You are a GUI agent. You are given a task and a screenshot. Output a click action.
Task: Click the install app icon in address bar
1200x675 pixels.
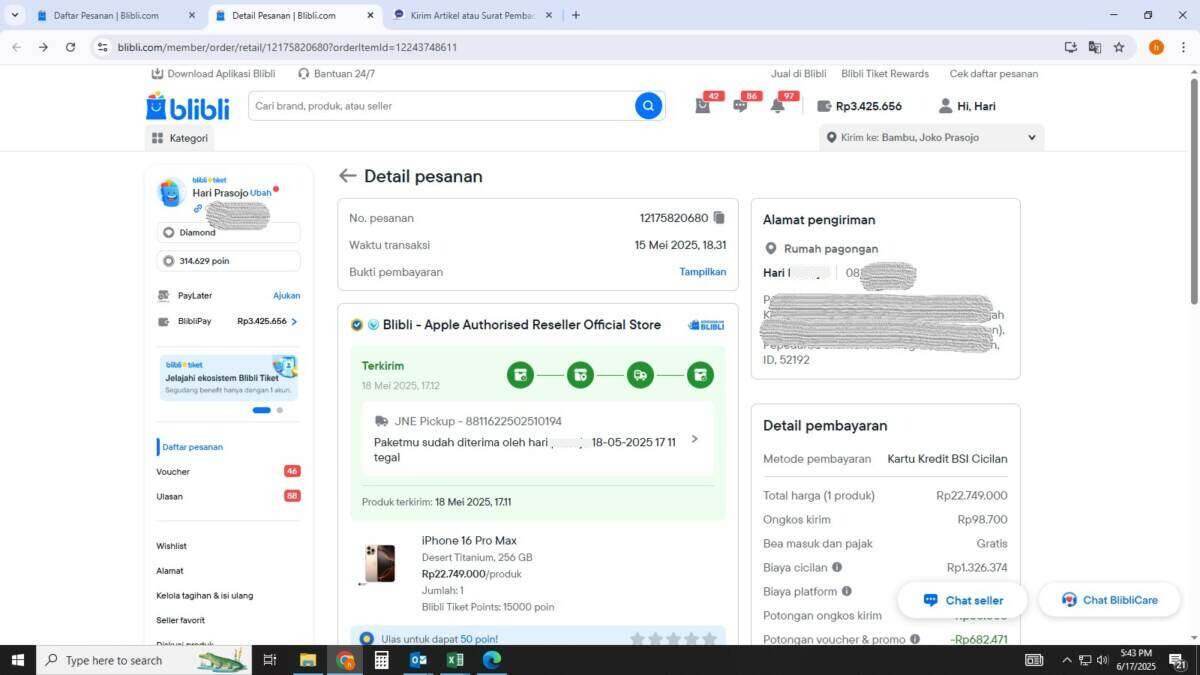pyautogui.click(x=1071, y=47)
